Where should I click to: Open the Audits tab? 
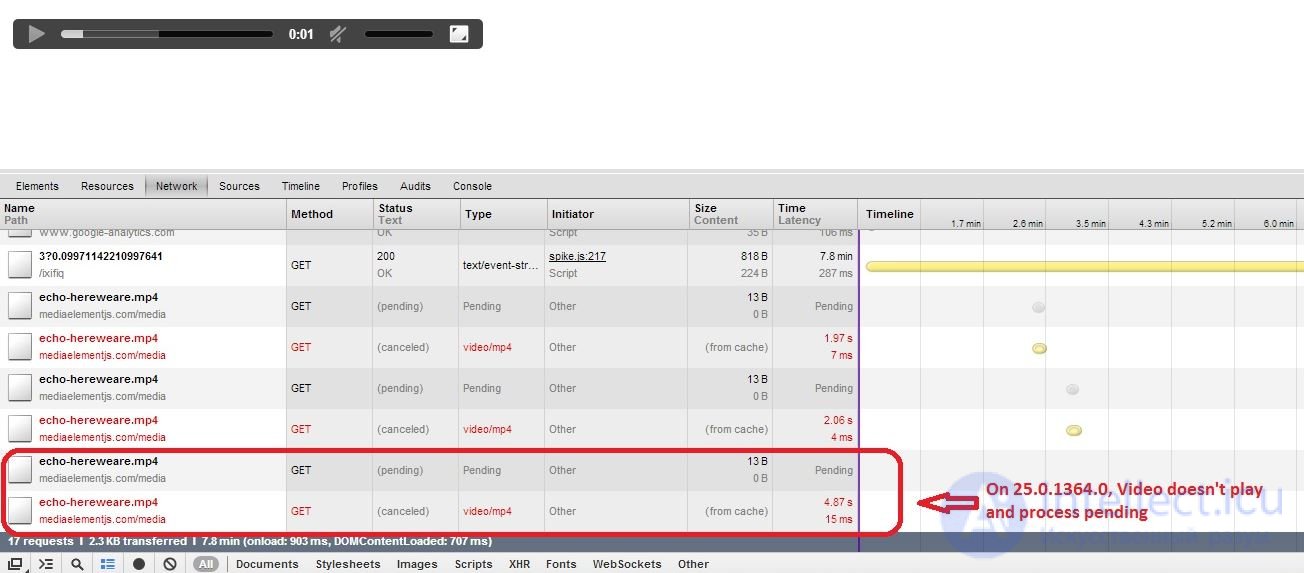[x=415, y=186]
